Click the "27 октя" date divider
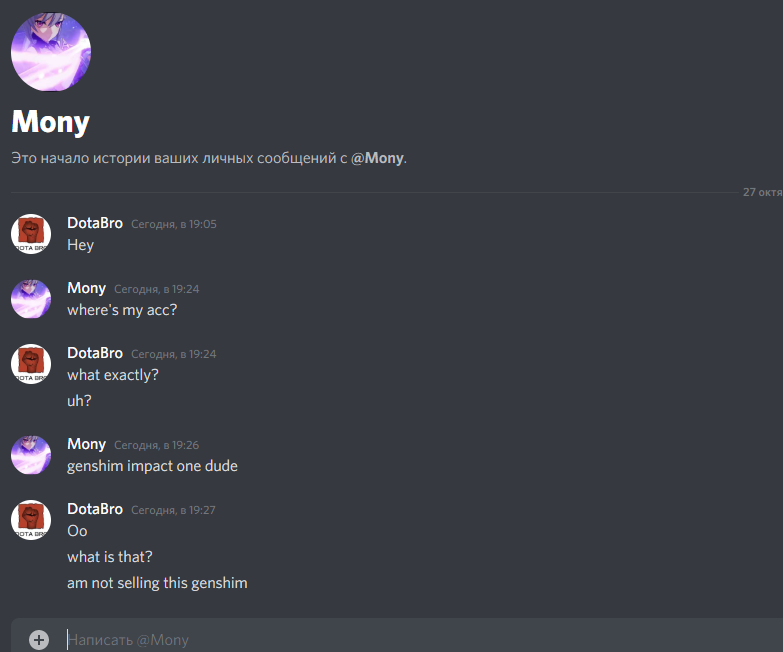This screenshot has height=652, width=783. click(762, 192)
